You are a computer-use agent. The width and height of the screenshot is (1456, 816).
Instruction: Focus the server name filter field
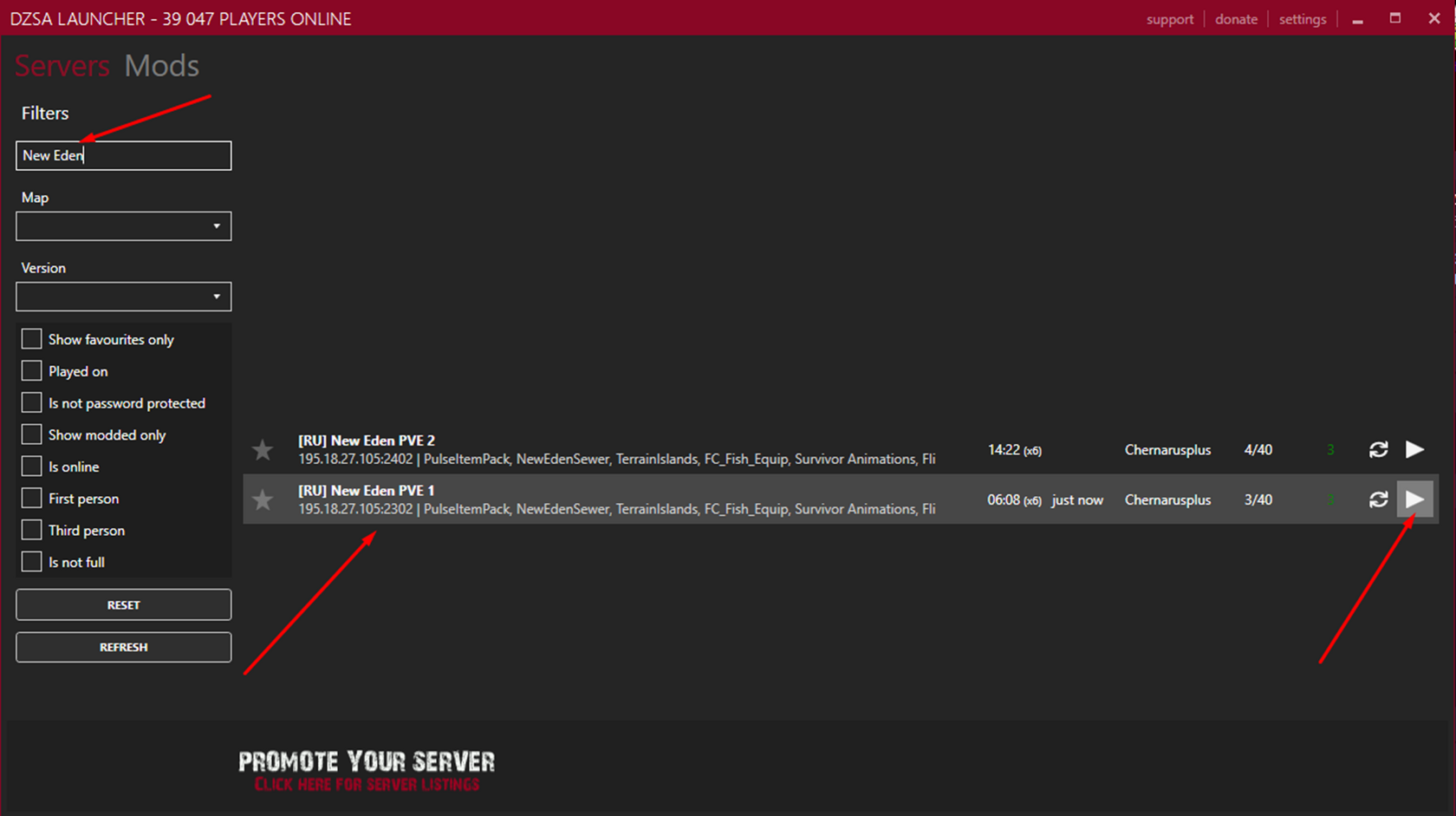pos(124,156)
